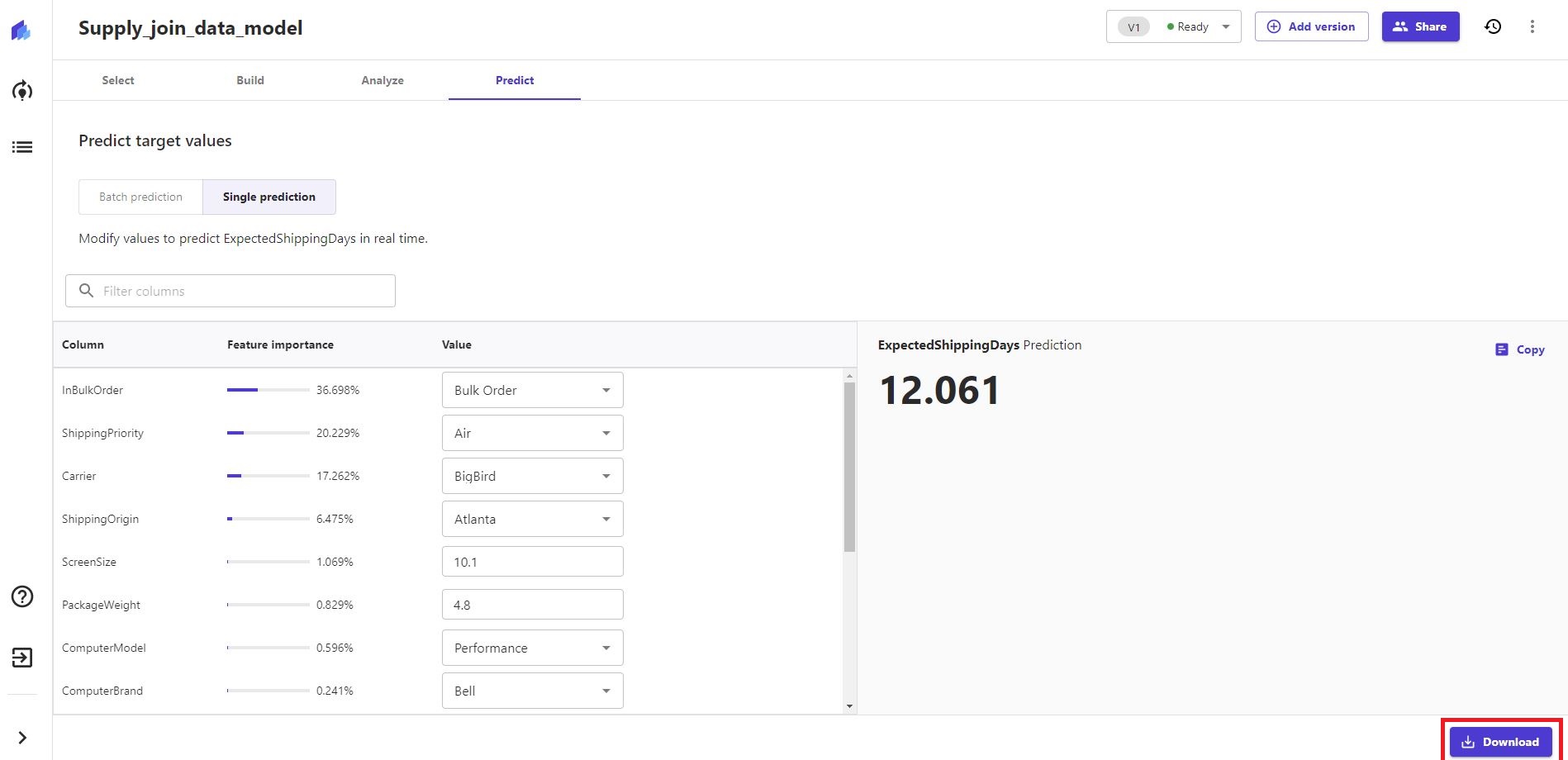Select the Batch prediction toggle
This screenshot has height=760, width=1568.
(140, 197)
